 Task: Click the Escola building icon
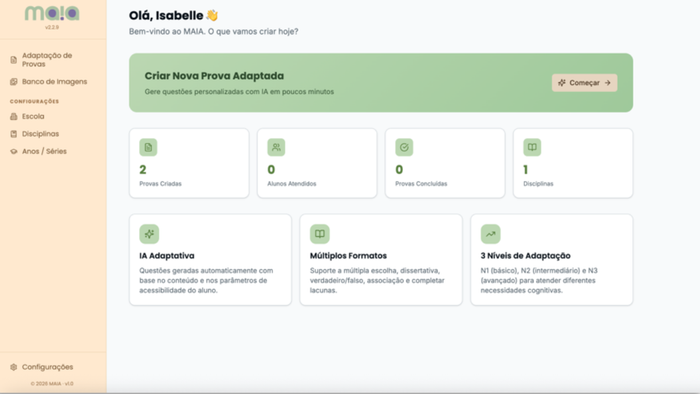click(14, 116)
